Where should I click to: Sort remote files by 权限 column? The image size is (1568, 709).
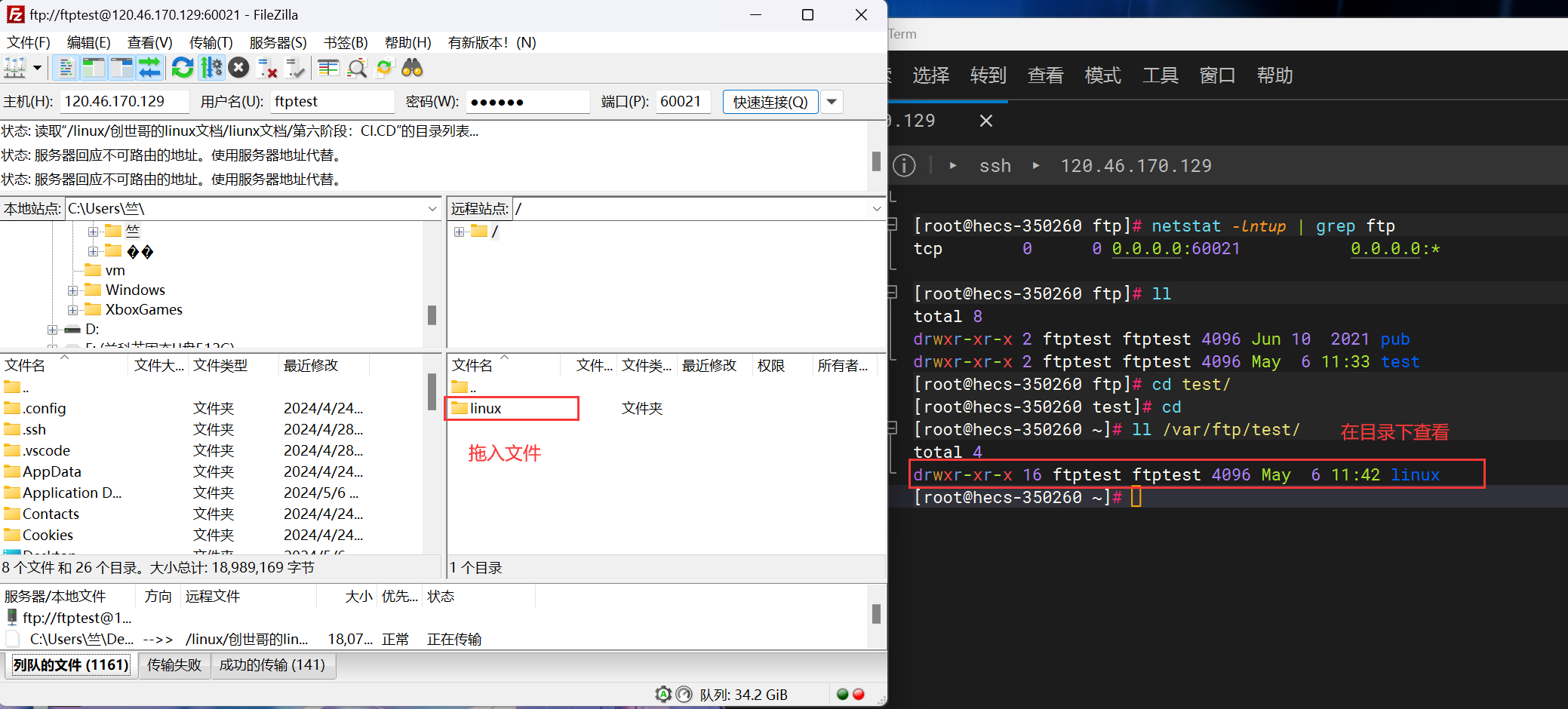[782, 365]
